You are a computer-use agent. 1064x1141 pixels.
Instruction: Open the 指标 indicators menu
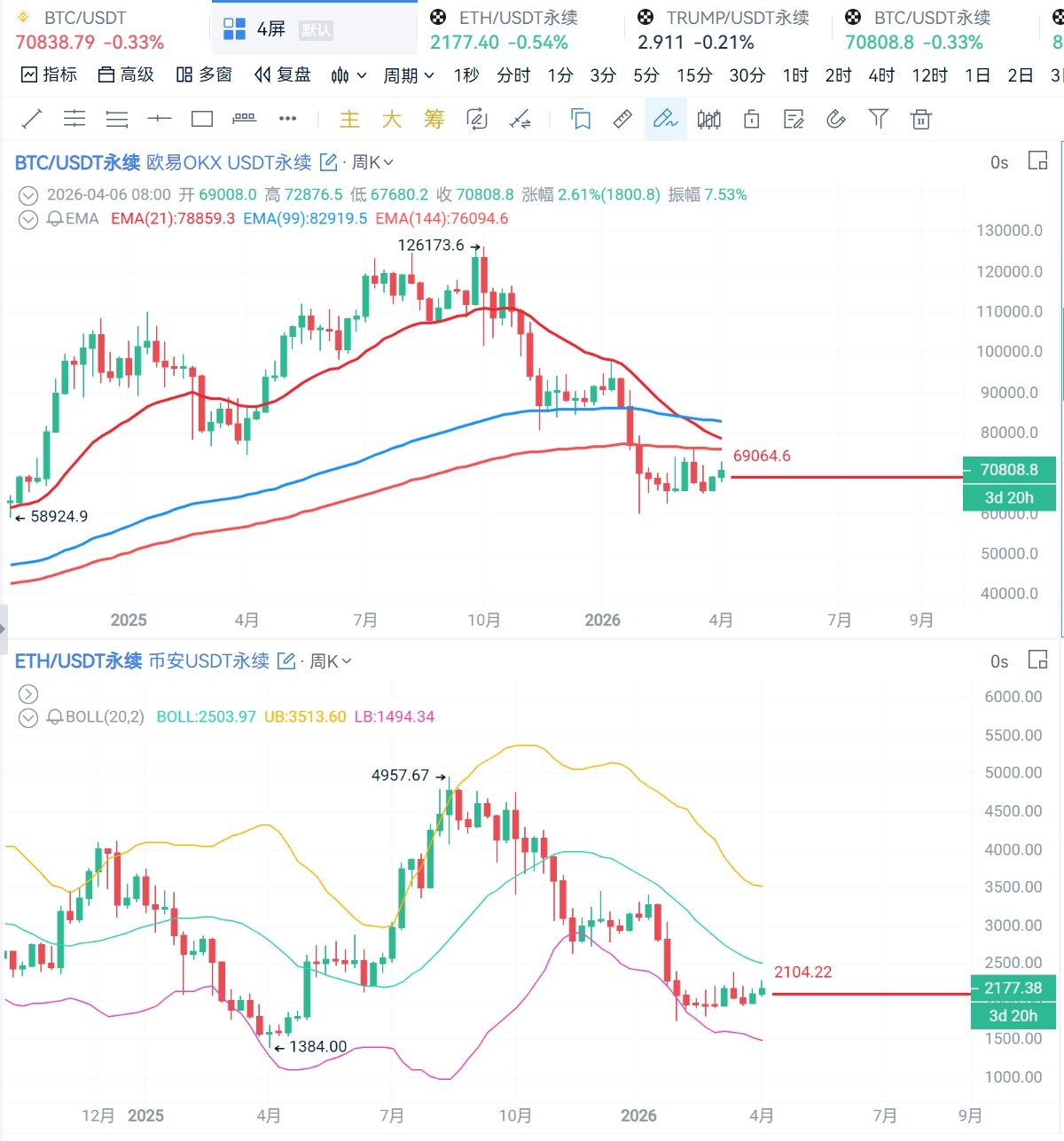tap(49, 75)
